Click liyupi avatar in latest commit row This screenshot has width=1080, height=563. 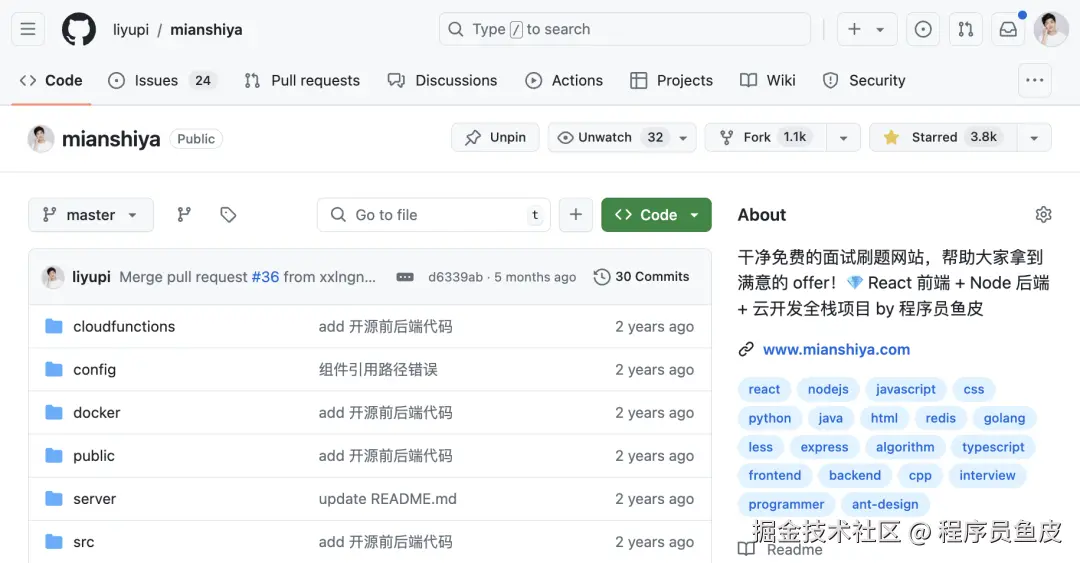coord(53,277)
